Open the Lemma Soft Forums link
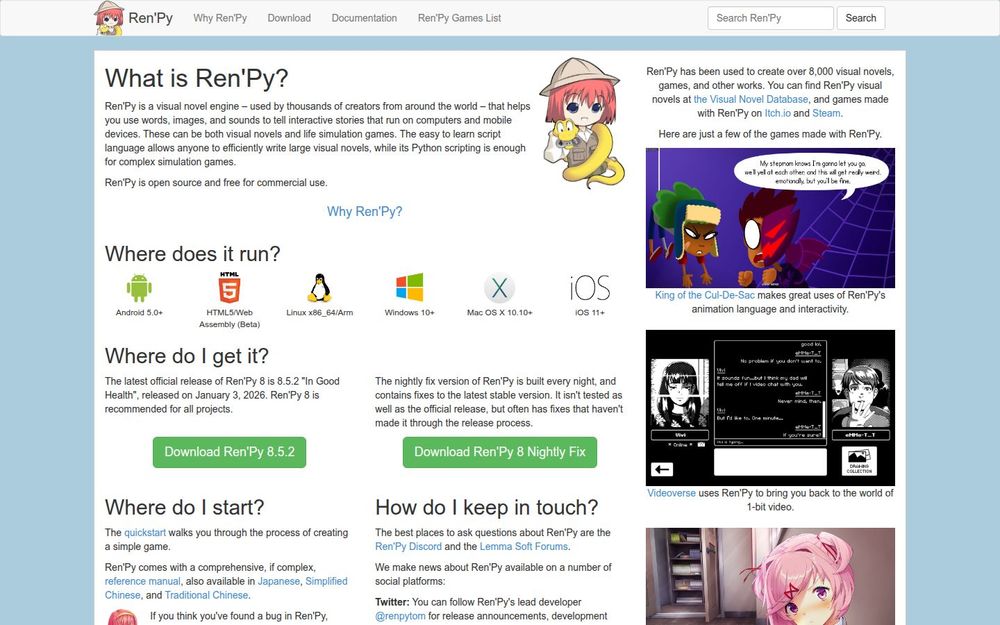This screenshot has width=1000, height=625. click(x=524, y=547)
